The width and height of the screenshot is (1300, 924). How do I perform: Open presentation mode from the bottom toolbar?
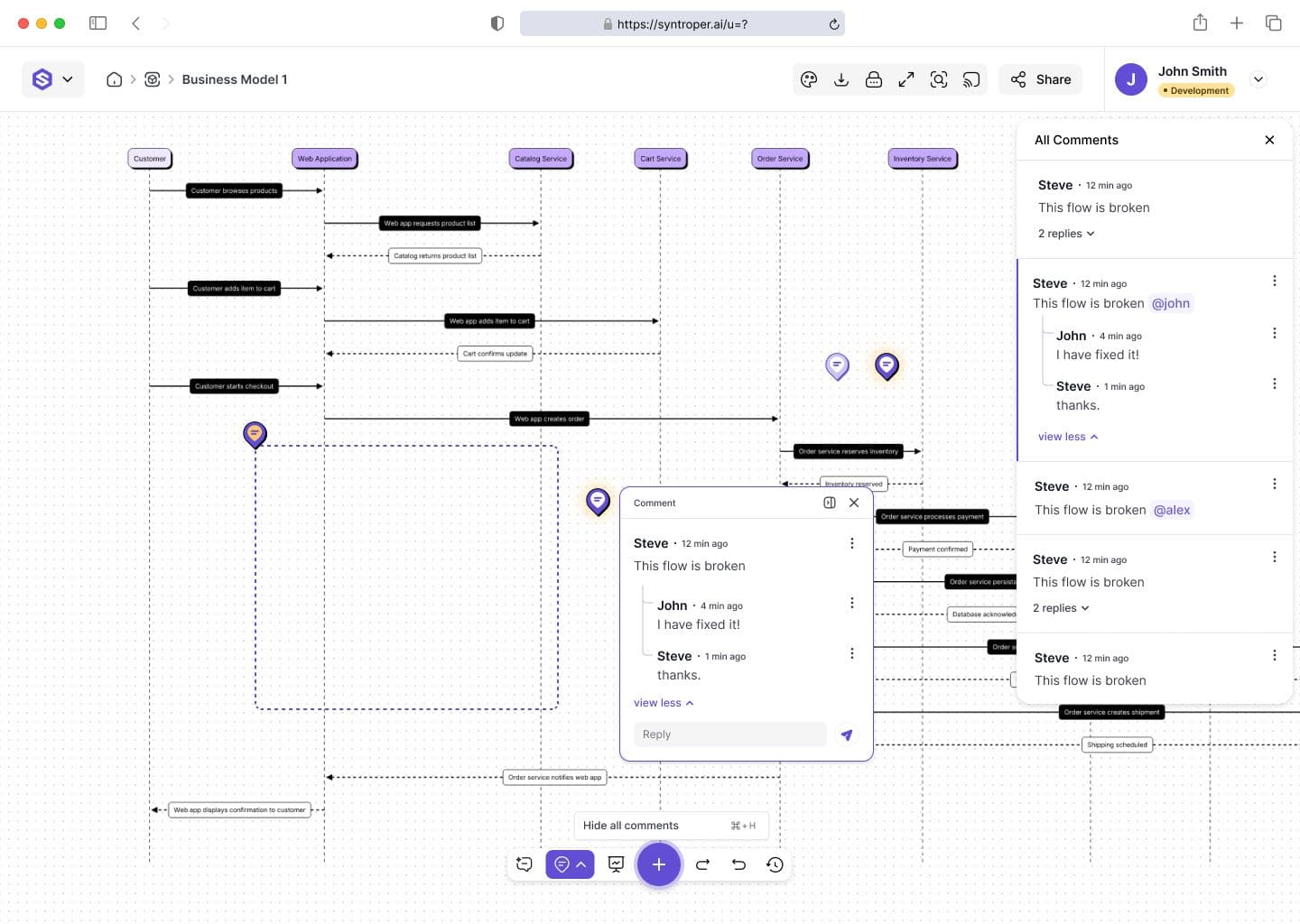[x=617, y=864]
